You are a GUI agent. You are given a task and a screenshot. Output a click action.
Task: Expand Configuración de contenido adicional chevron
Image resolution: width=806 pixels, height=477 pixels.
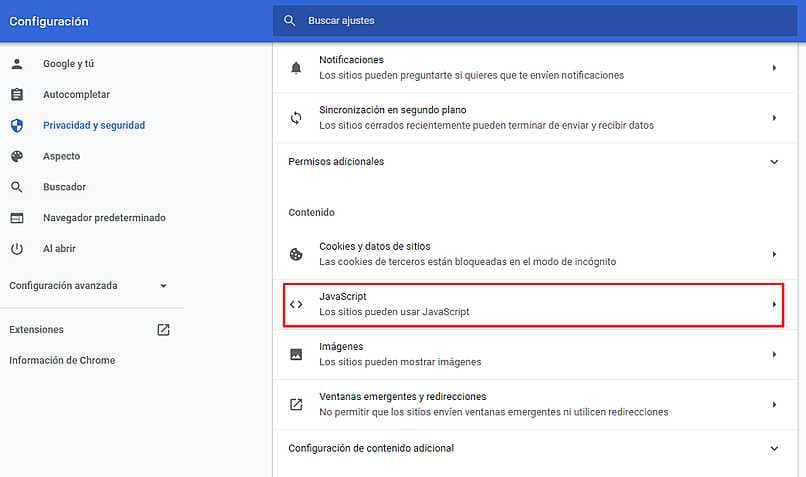click(774, 449)
